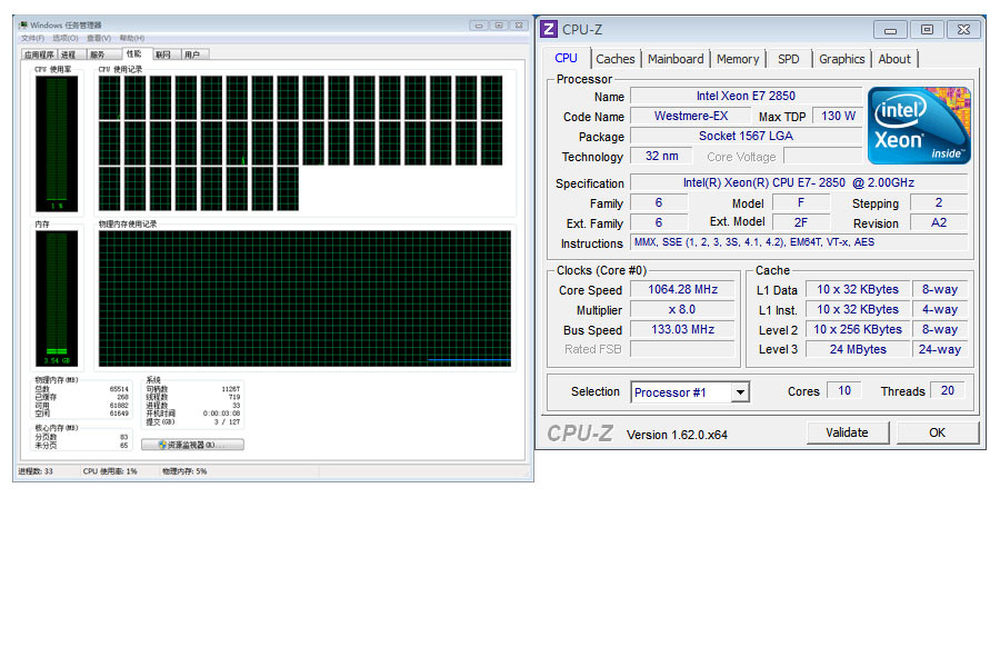This screenshot has height=667, width=1000.
Task: Click the Ext. Model value 2F
Action: coord(800,223)
